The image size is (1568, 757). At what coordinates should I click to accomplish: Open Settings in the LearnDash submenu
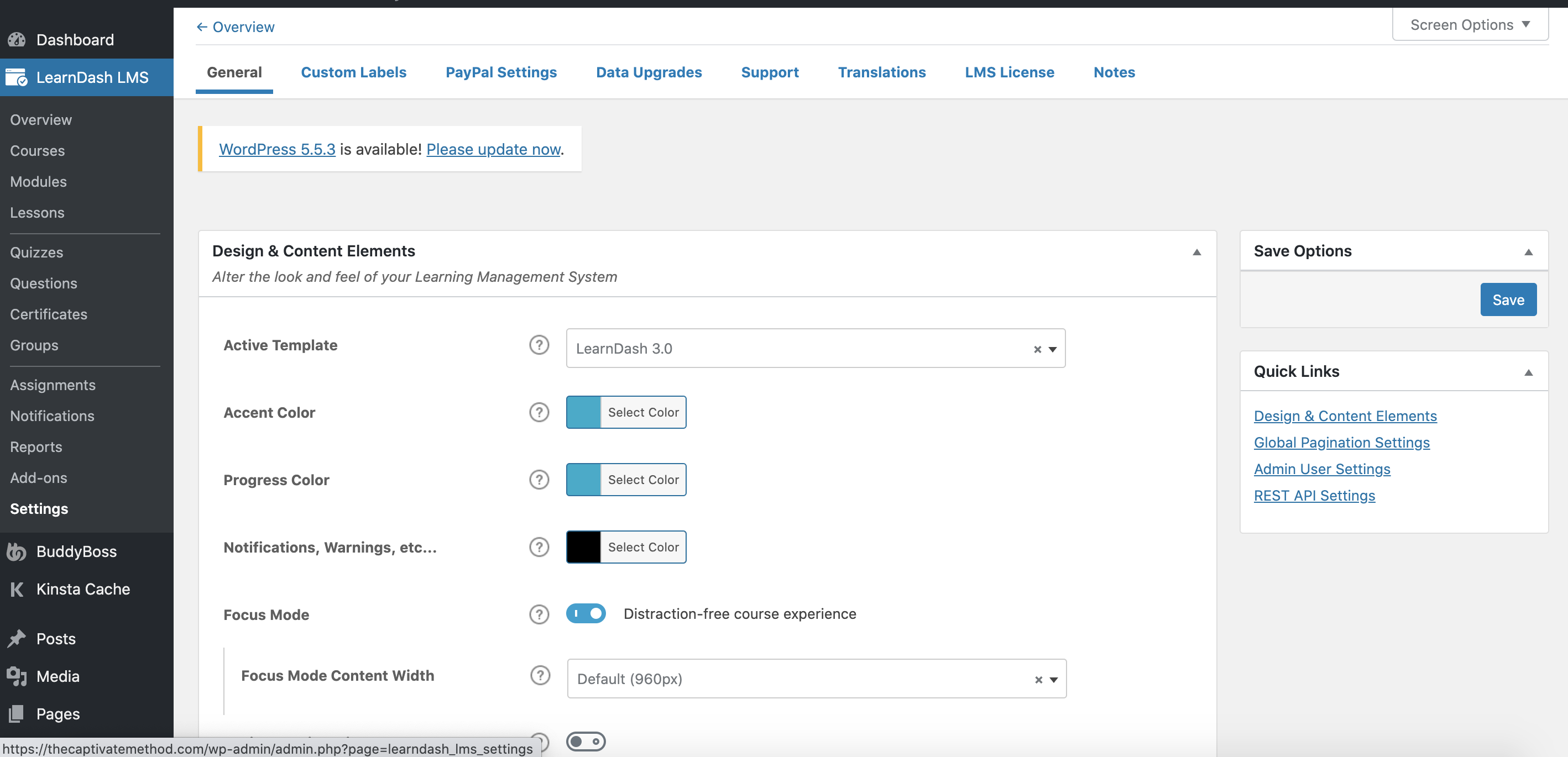point(39,509)
